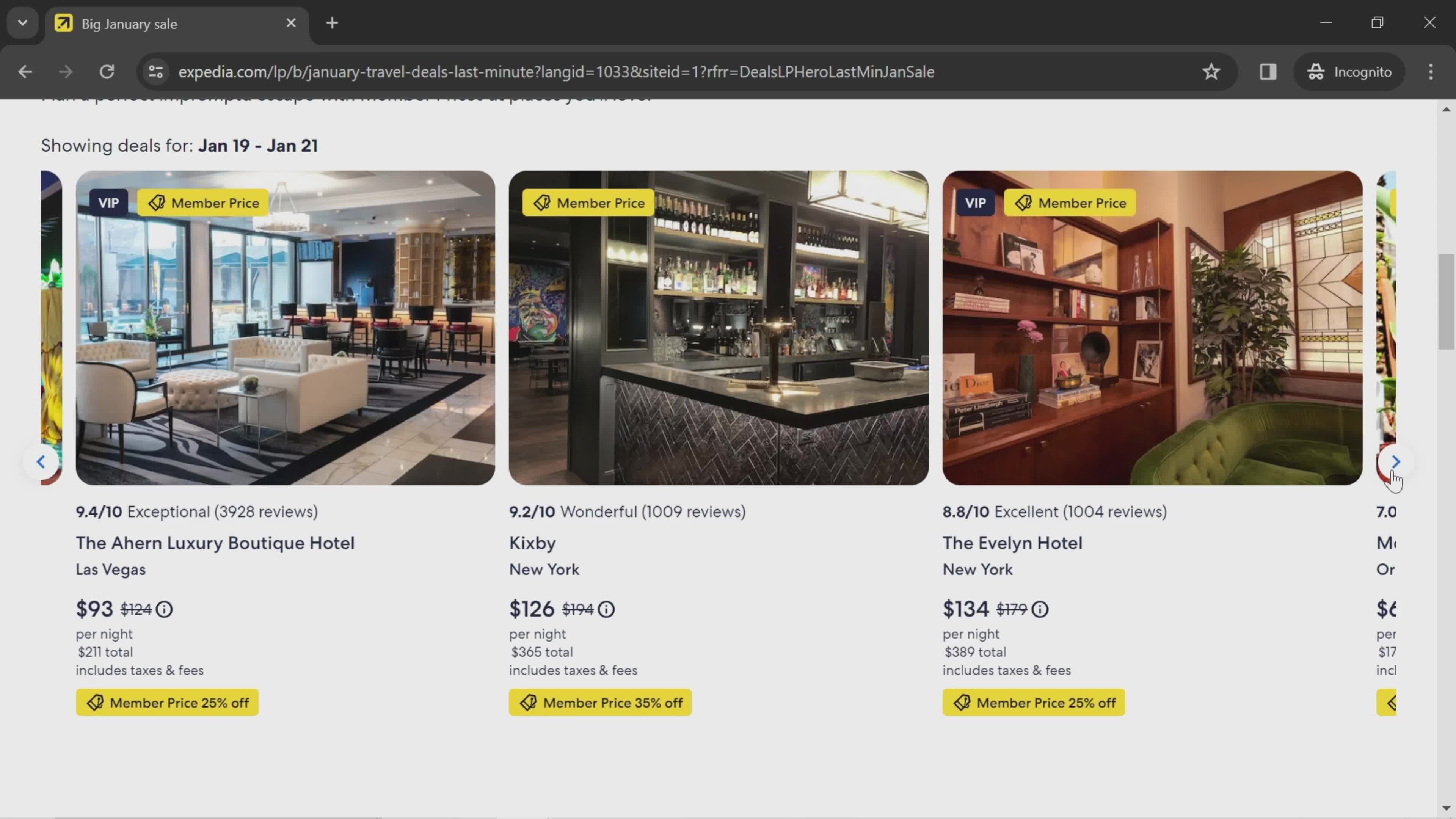Click the scrollbar down arrow
Screen dimensions: 1456x819
pos(1446,808)
